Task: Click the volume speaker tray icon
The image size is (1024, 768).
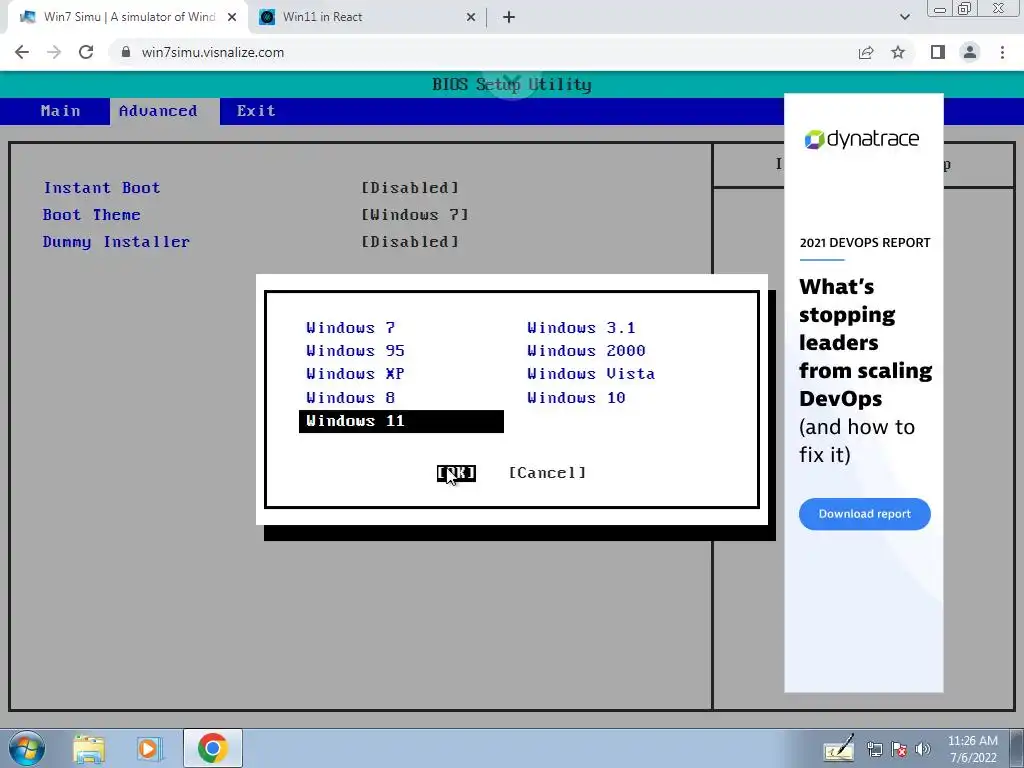Action: pyautogui.click(x=923, y=749)
